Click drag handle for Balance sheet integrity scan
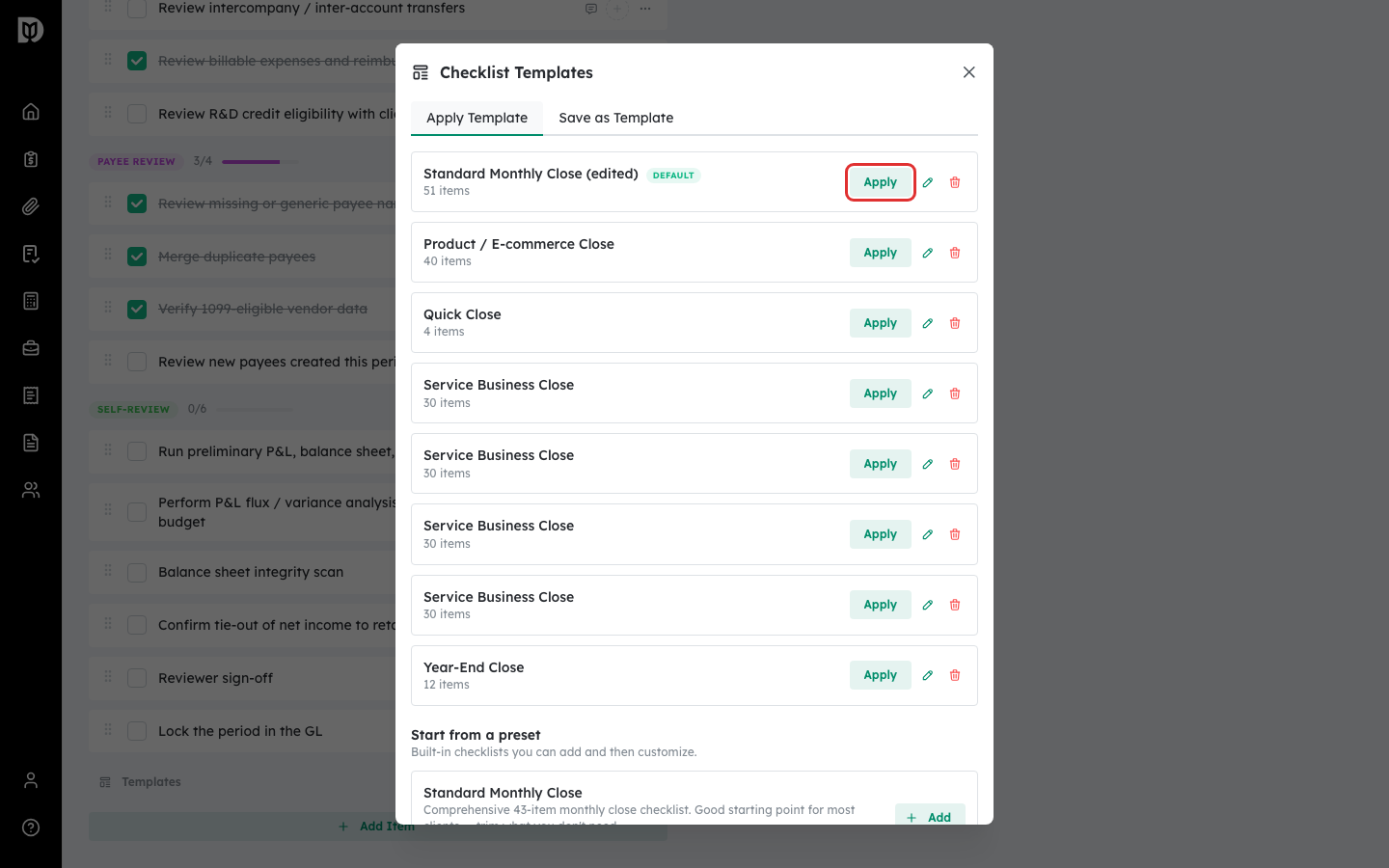The height and width of the screenshot is (868, 1389). coord(108,571)
